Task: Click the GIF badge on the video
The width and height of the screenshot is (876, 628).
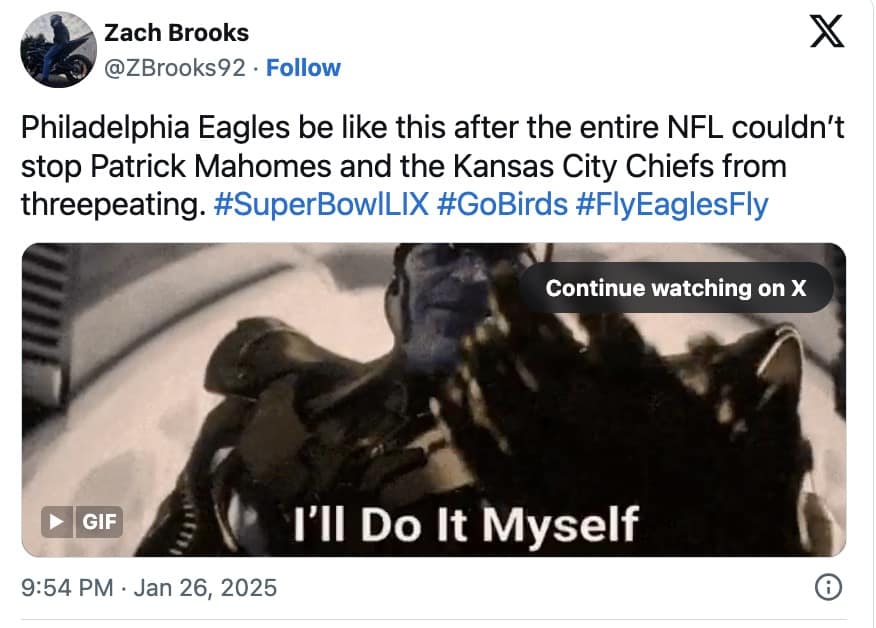Action: click(99, 521)
